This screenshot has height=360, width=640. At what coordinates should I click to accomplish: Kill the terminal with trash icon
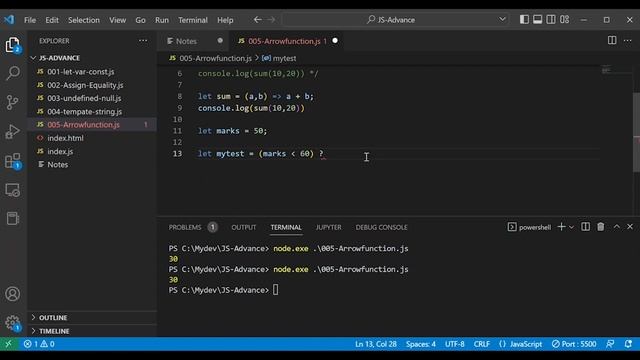(600, 227)
